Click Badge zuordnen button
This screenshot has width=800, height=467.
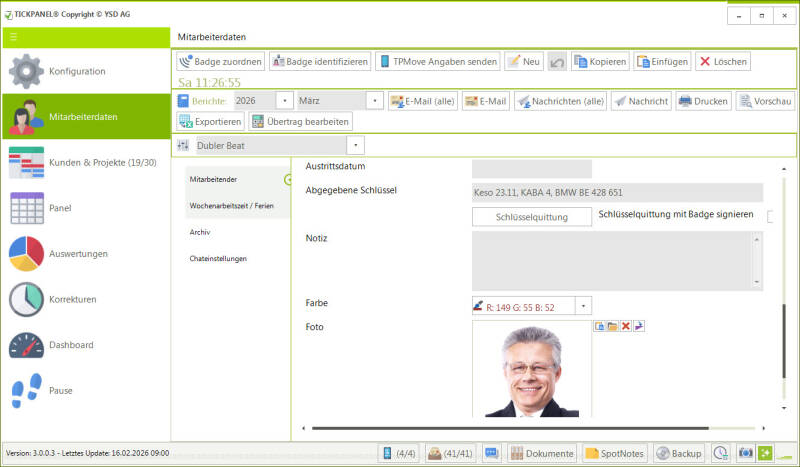click(x=220, y=61)
